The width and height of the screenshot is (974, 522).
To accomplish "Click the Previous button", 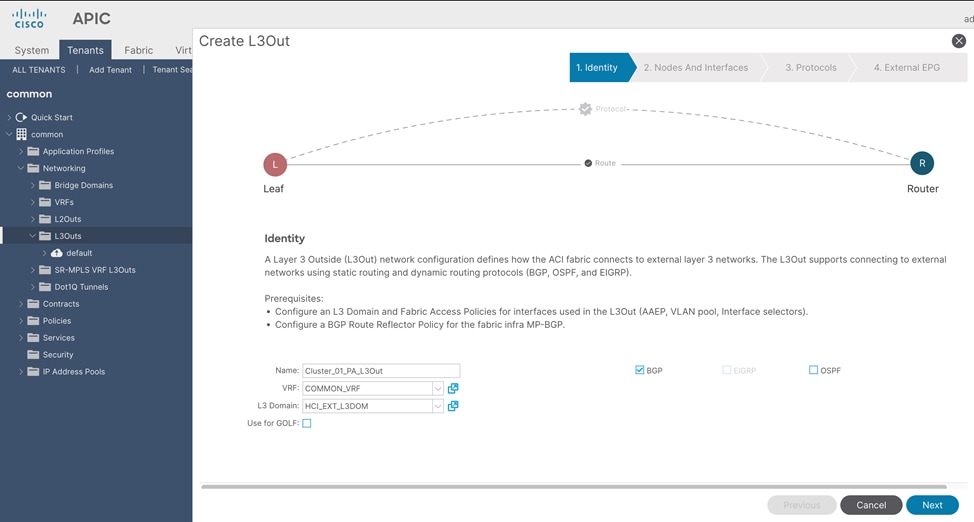I will tap(801, 505).
